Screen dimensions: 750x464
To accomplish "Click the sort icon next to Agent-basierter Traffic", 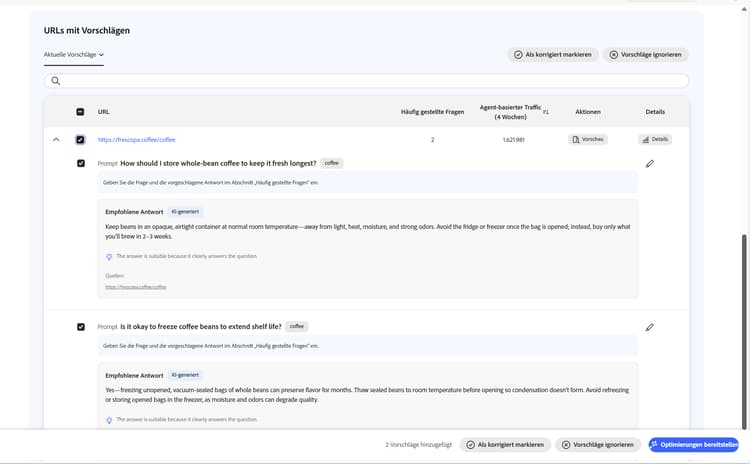I will (546, 112).
